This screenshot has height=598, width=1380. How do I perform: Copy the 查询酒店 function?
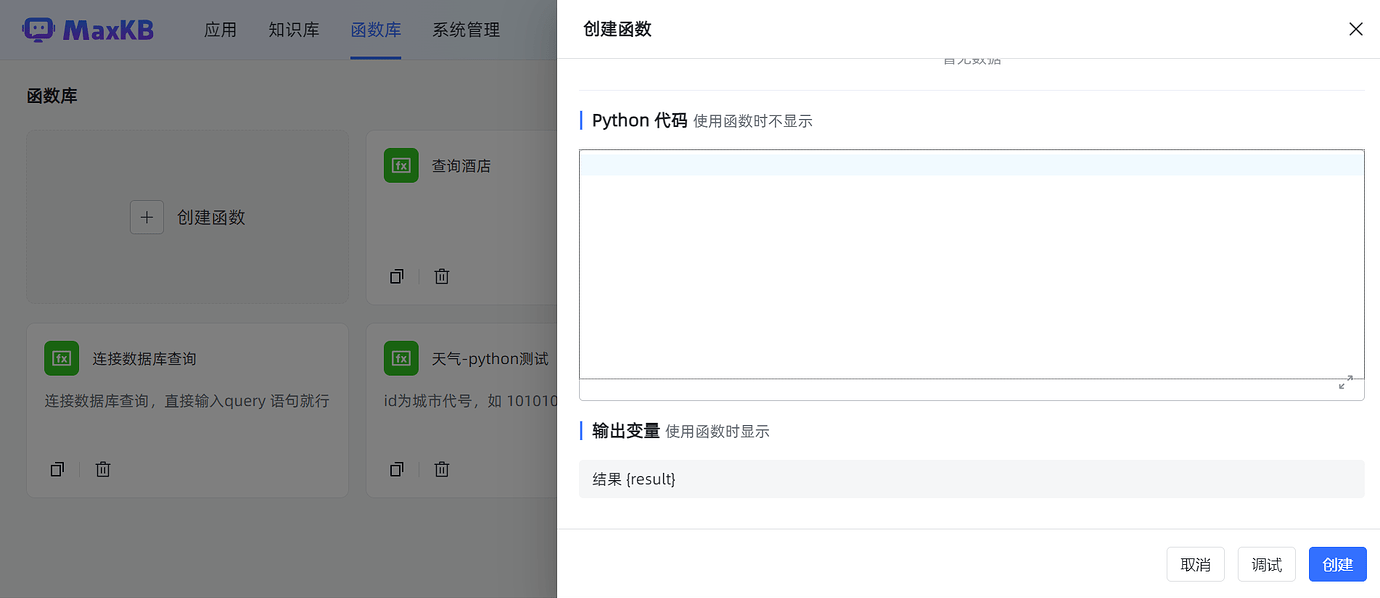(397, 276)
